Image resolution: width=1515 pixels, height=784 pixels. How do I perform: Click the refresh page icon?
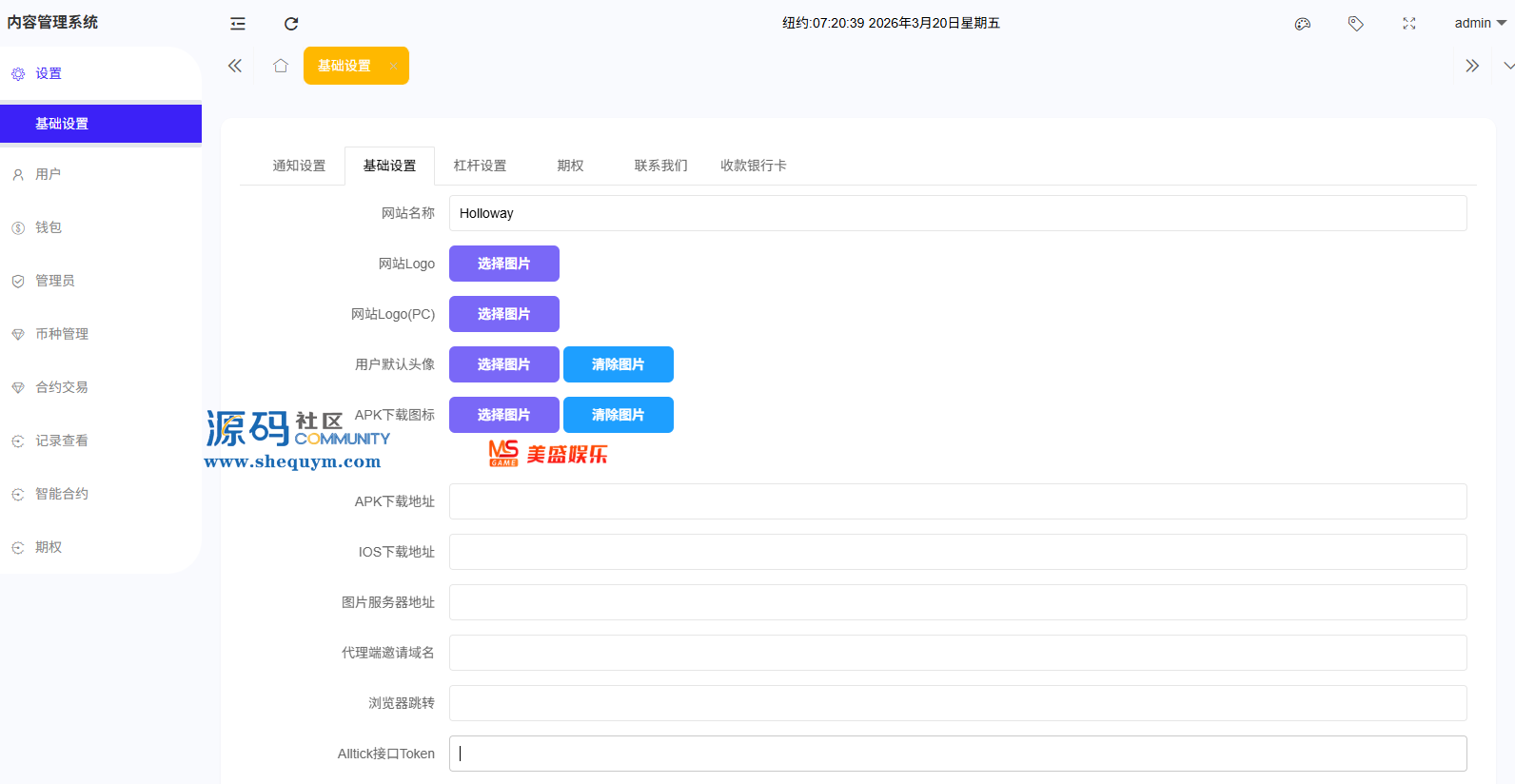(x=291, y=24)
